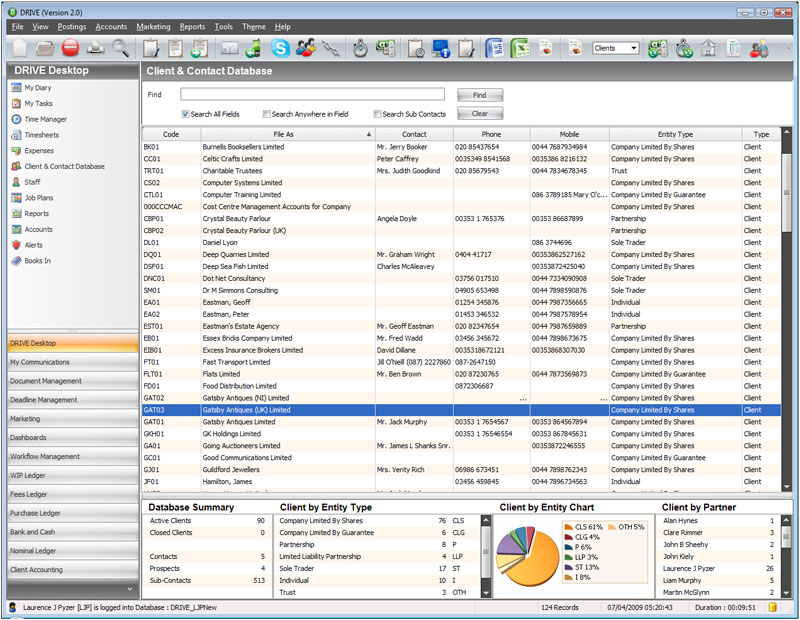Select the Hamilton, James client row
The height and width of the screenshot is (620, 800).
pos(461,482)
